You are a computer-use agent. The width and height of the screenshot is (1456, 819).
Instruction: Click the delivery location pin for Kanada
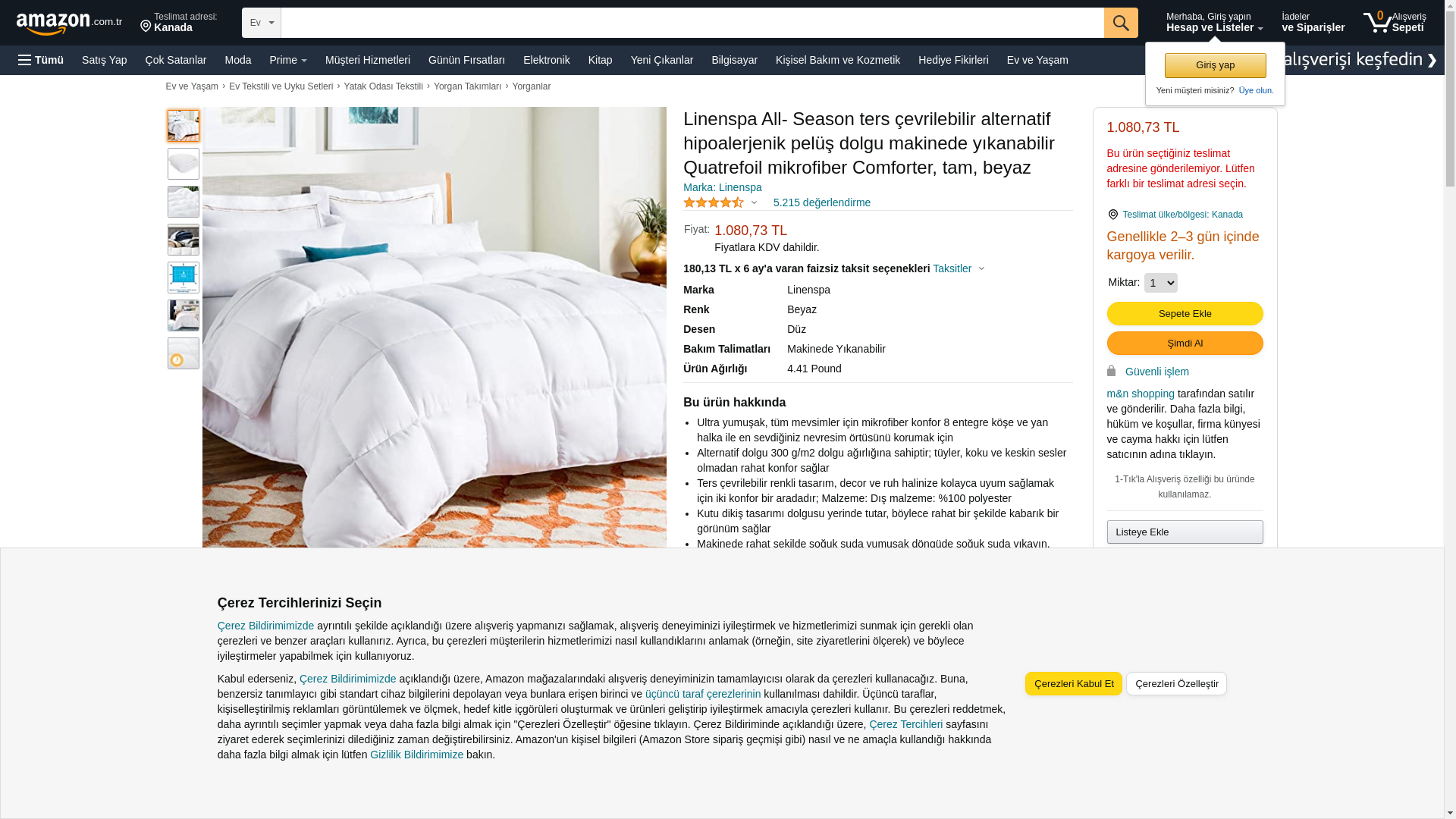146,27
